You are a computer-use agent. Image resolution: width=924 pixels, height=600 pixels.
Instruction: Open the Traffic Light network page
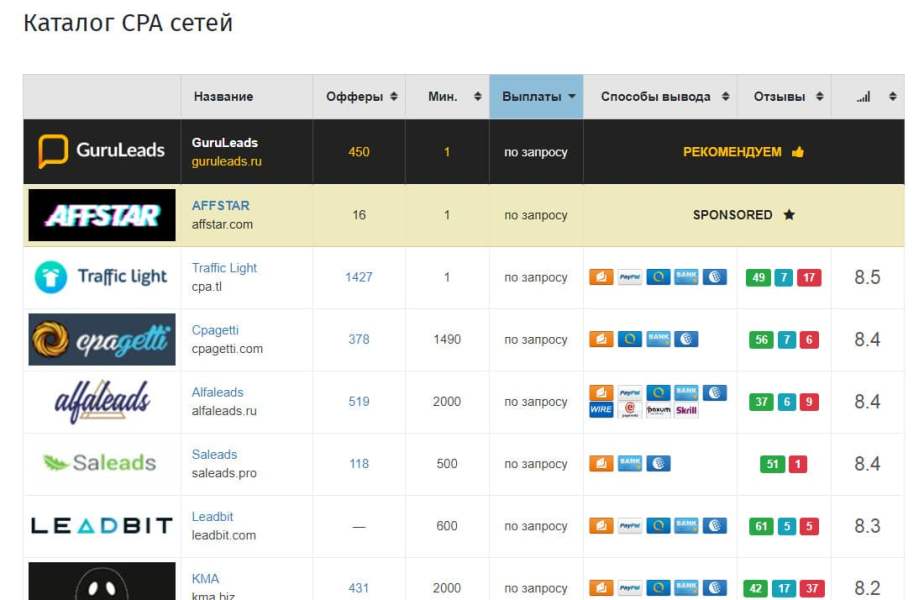click(224, 268)
